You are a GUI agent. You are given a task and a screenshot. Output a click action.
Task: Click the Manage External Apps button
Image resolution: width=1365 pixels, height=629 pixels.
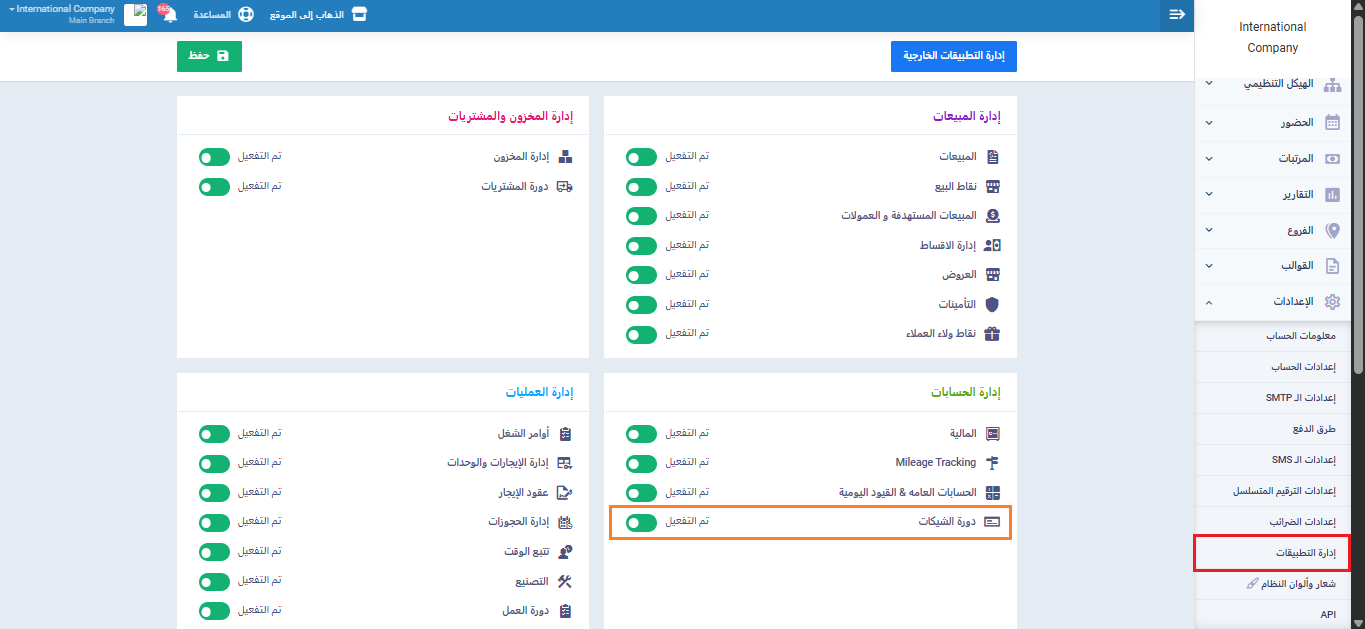tap(953, 57)
